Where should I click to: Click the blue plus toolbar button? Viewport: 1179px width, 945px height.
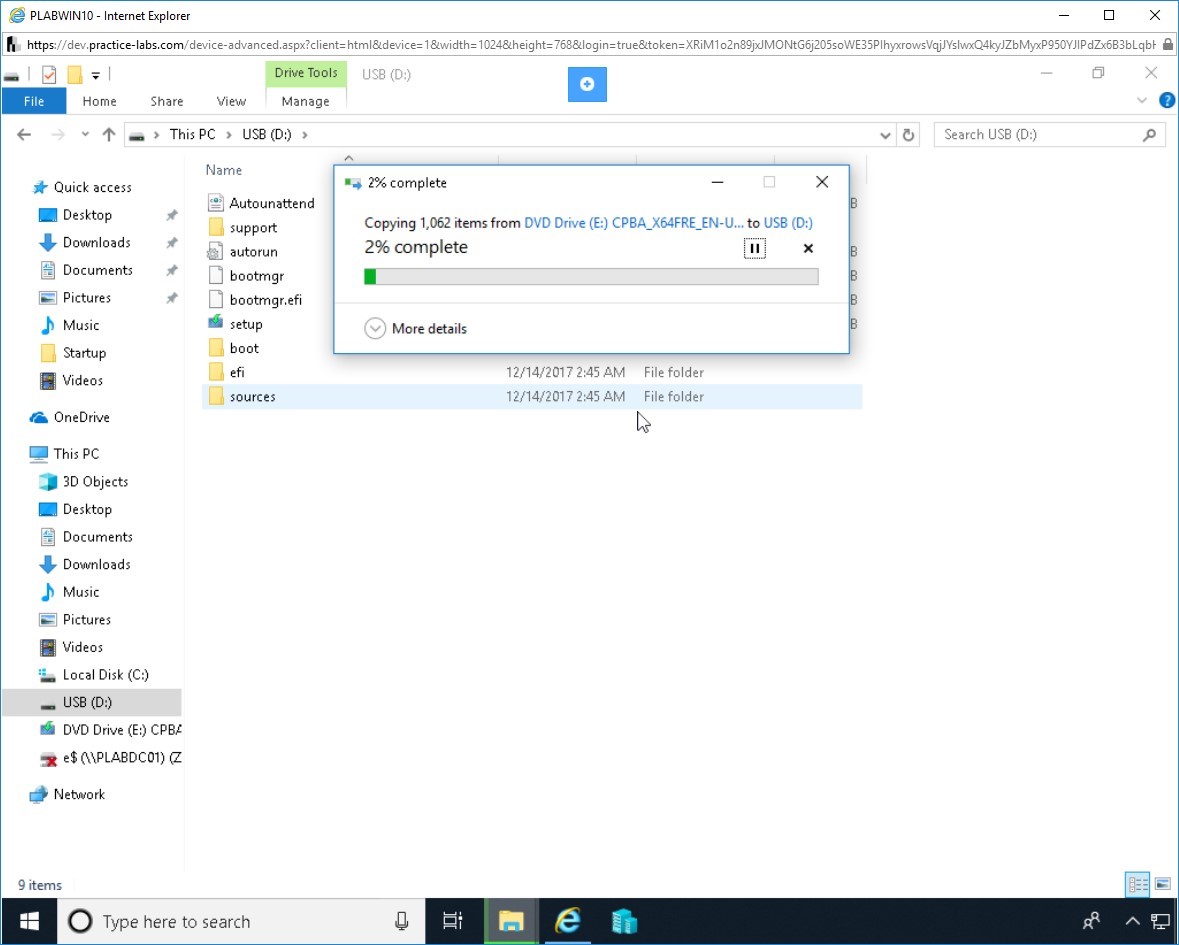[x=587, y=84]
